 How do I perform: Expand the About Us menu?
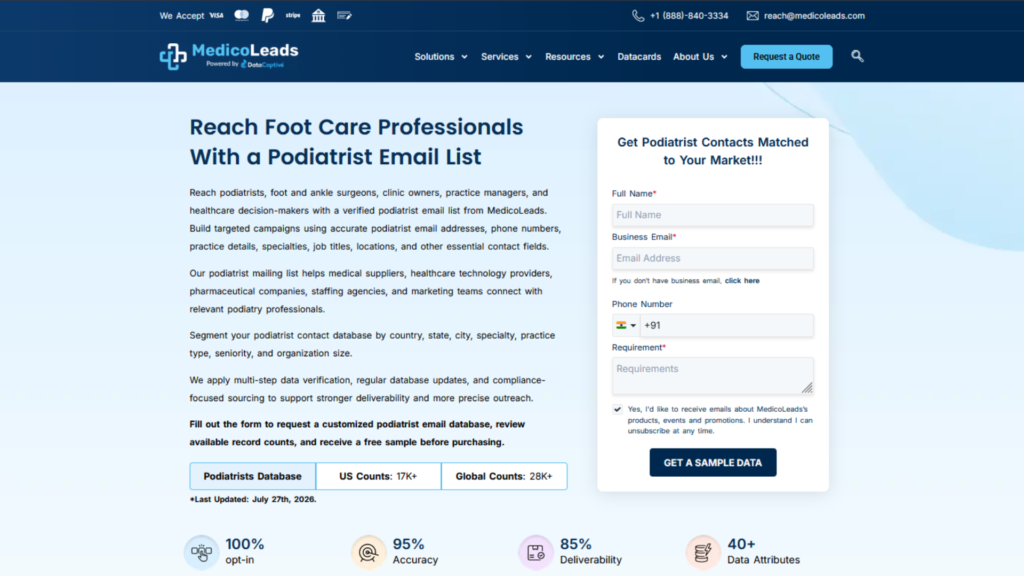(700, 57)
